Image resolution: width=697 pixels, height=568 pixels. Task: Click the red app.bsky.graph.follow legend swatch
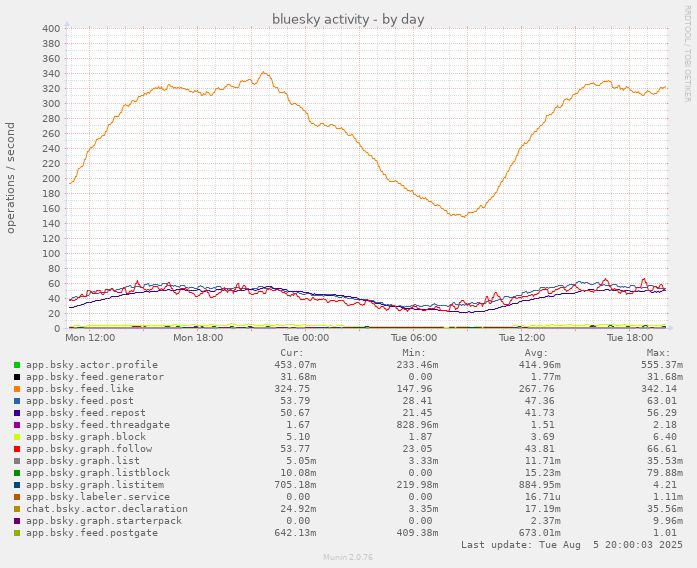pyautogui.click(x=17, y=449)
